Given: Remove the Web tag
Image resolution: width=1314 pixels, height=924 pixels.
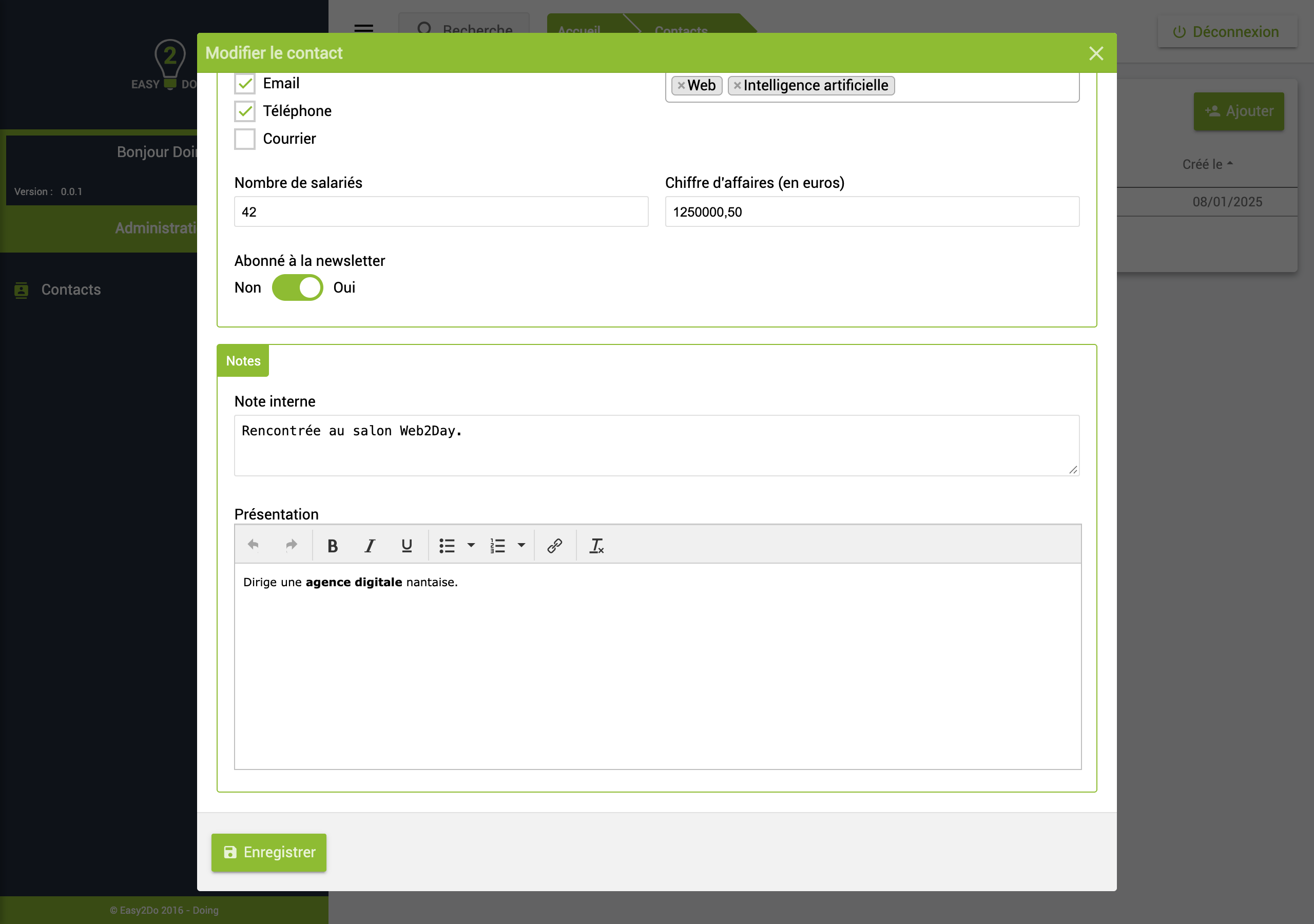Looking at the screenshot, I should (x=681, y=85).
